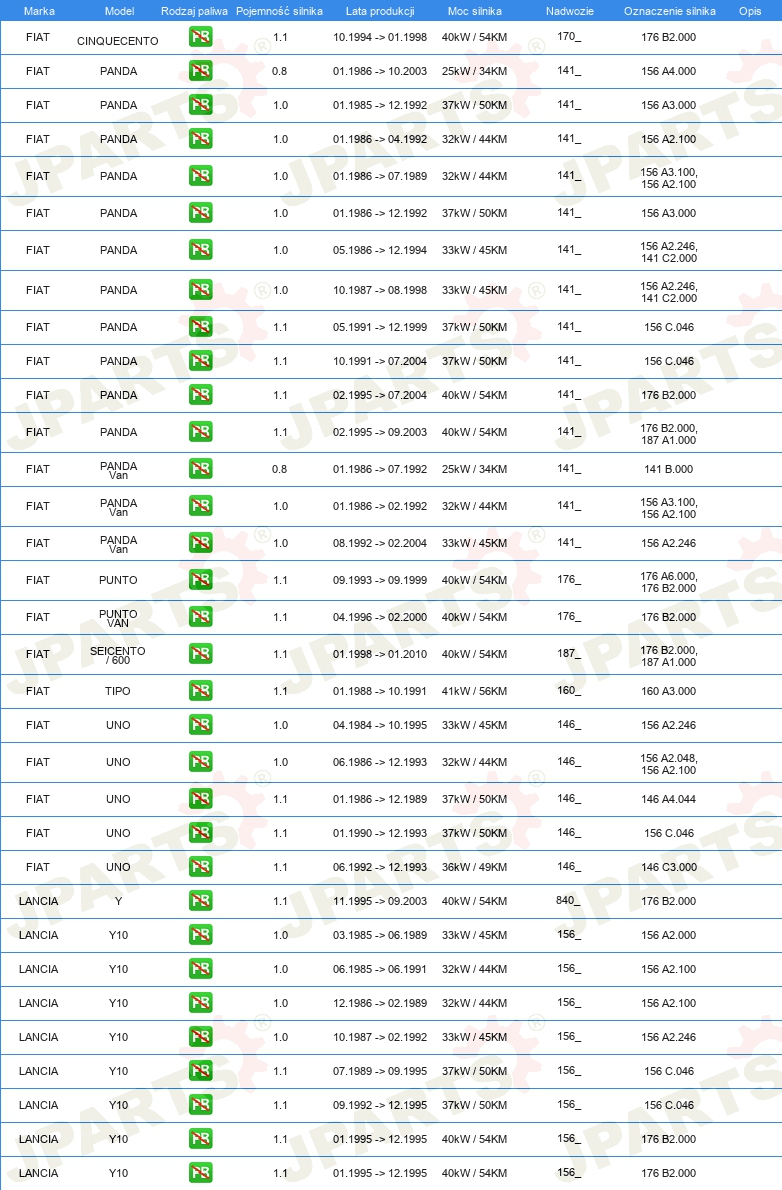Image resolution: width=782 pixels, height=1190 pixels.
Task: Select the 06.1985 -> 06.1991 production years cell
Action: [380, 969]
